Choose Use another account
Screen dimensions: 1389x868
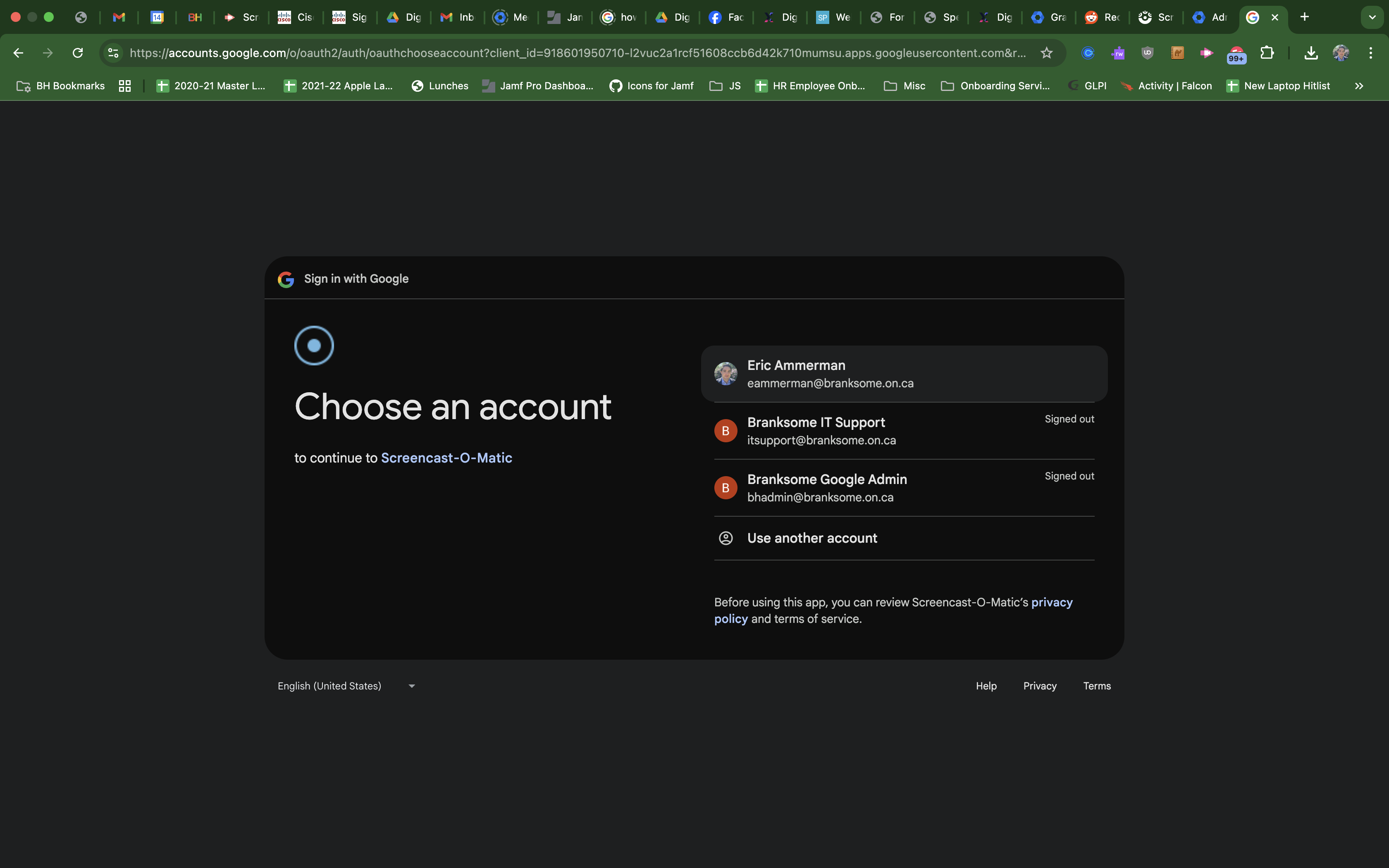click(x=904, y=538)
